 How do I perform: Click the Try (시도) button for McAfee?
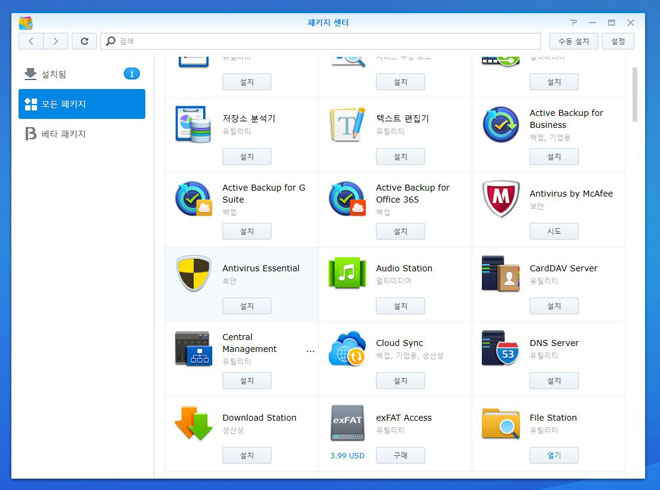pos(554,231)
